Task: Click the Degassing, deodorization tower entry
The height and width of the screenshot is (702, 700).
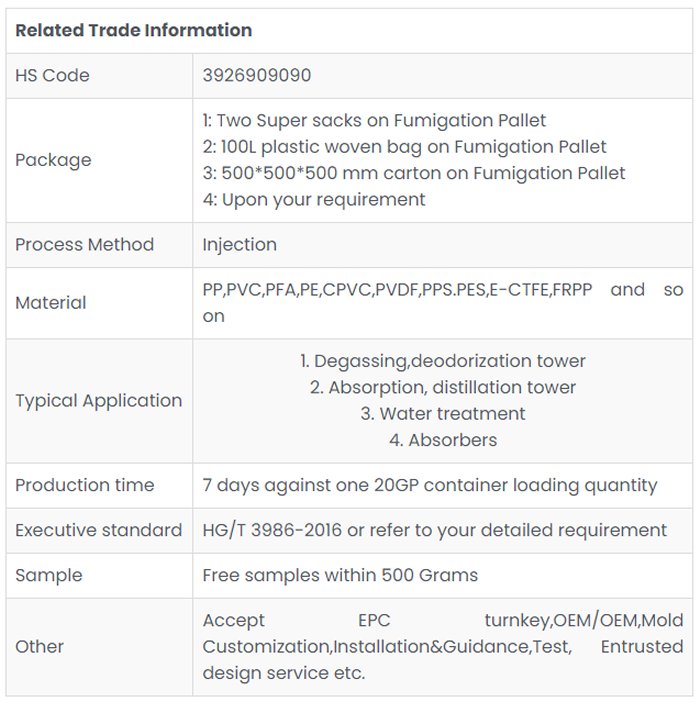Action: point(443,361)
